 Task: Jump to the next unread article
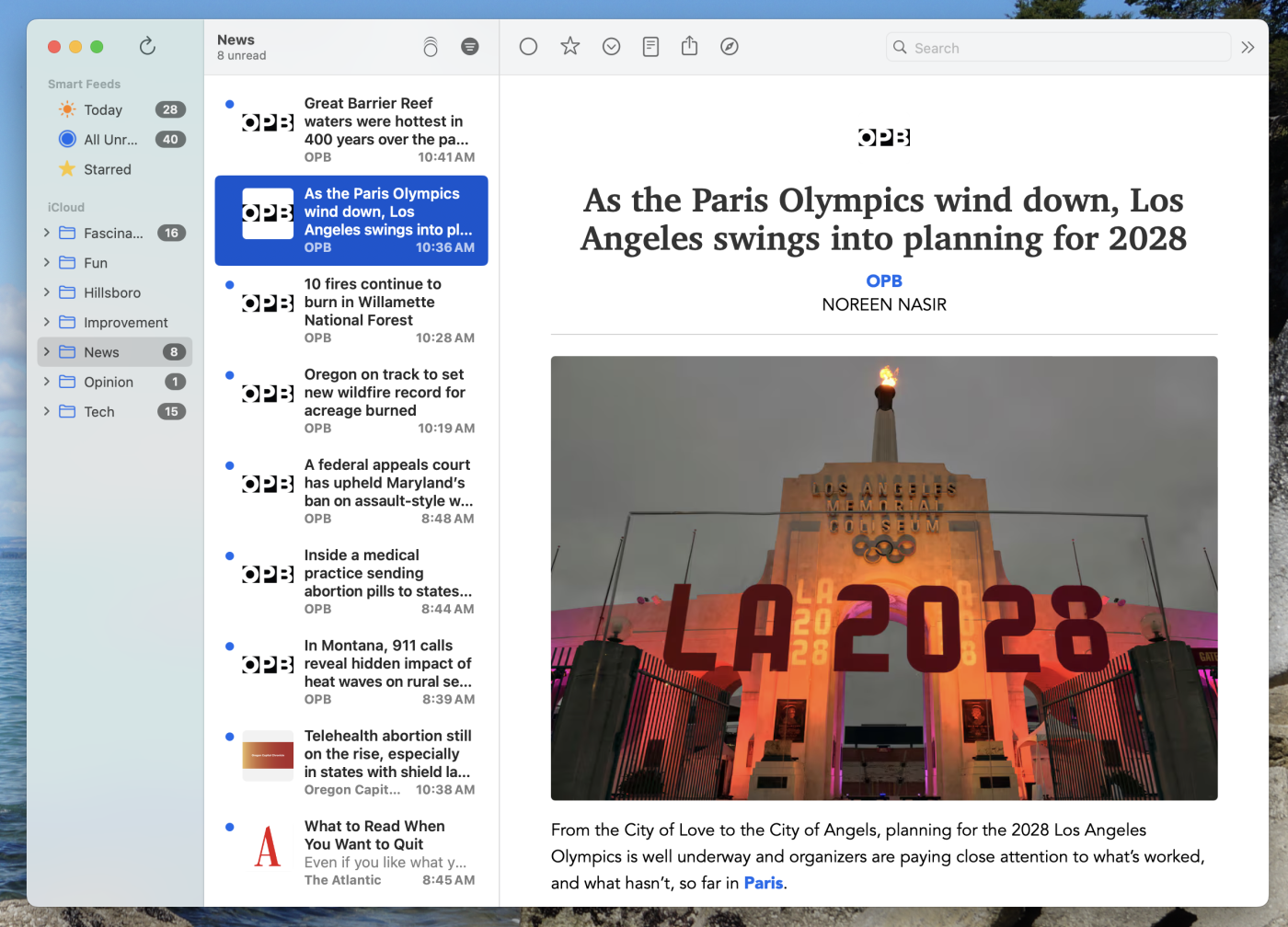pos(612,46)
